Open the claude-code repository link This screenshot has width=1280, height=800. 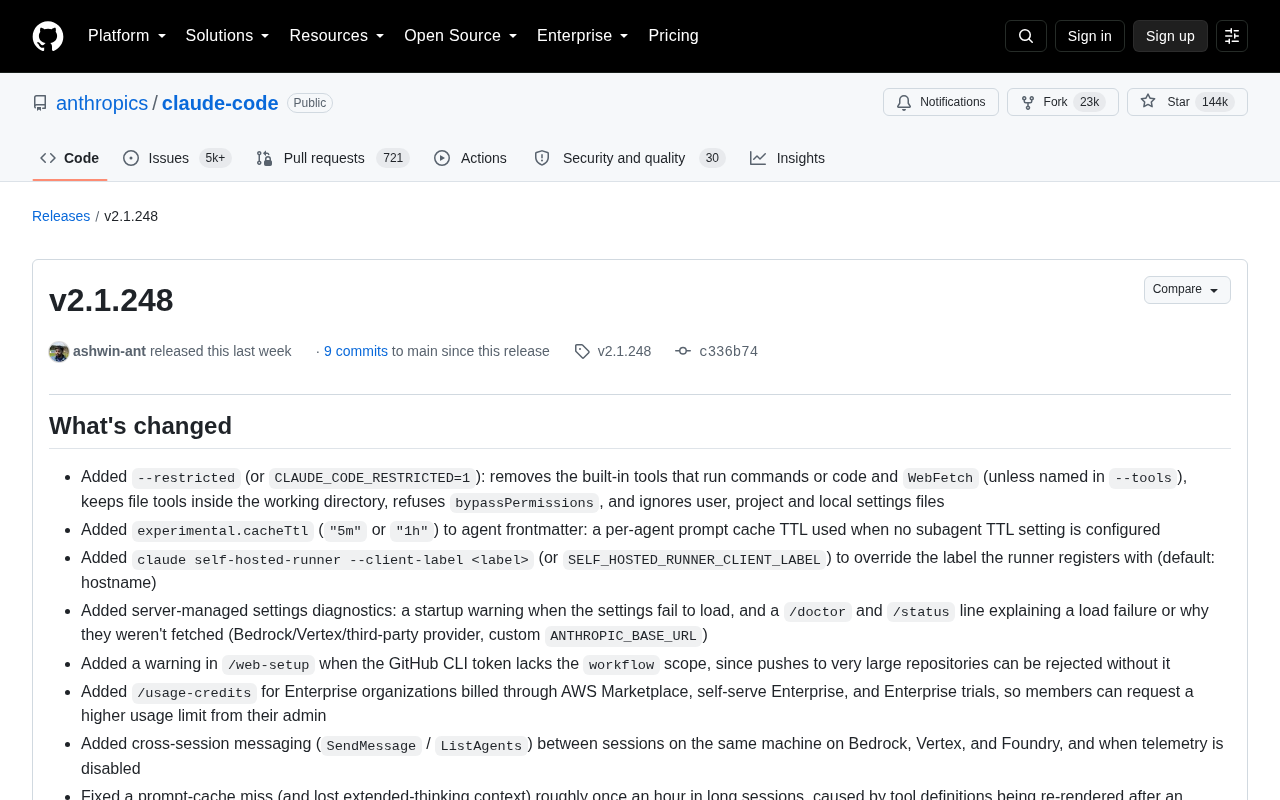(x=220, y=103)
